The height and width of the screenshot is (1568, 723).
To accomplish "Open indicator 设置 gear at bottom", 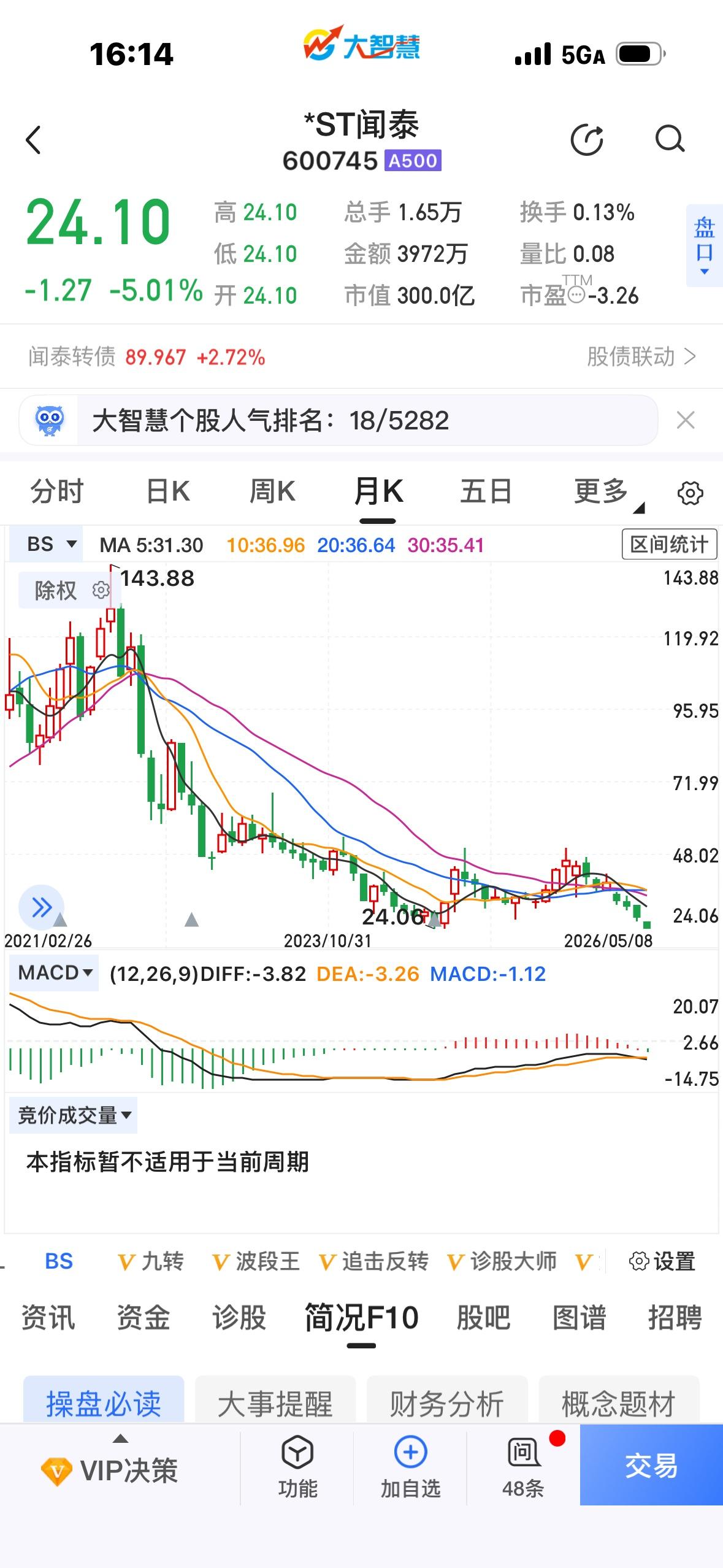I will (639, 1262).
